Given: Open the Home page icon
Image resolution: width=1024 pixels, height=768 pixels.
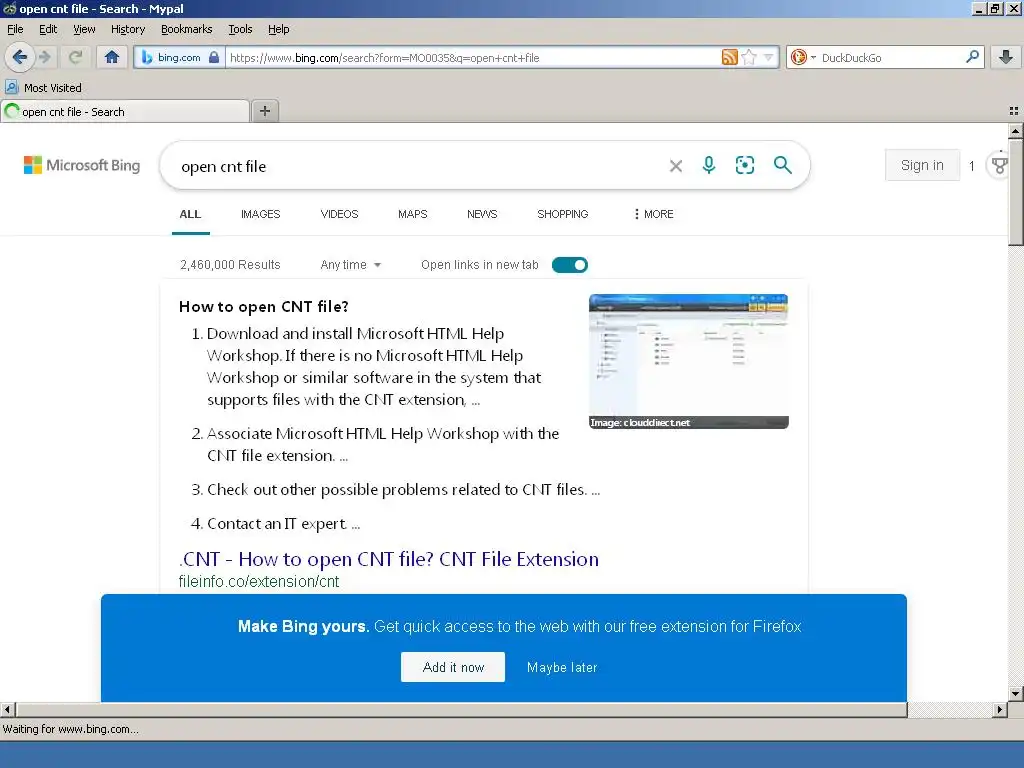Looking at the screenshot, I should [112, 57].
